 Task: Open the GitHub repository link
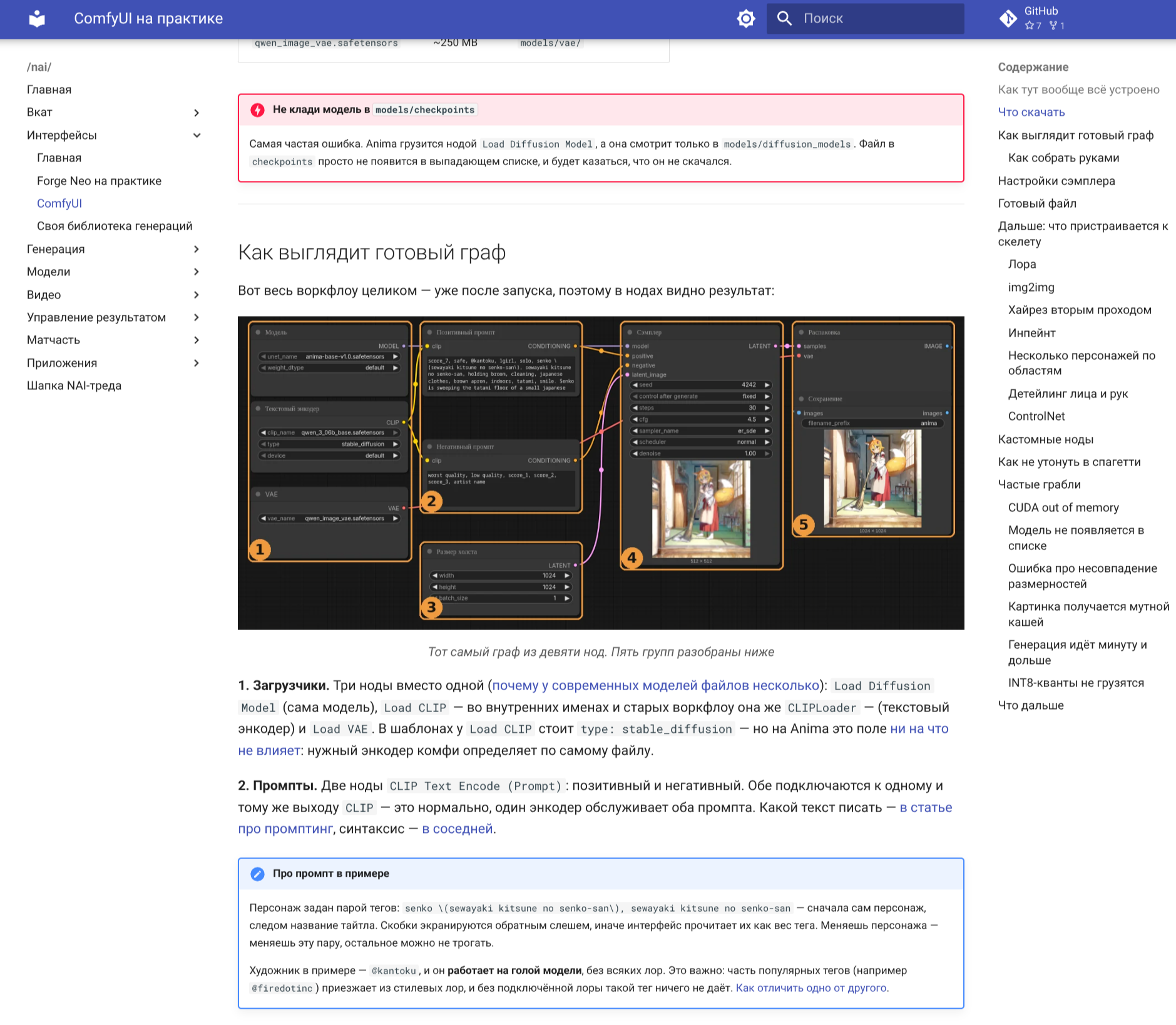click(1041, 18)
